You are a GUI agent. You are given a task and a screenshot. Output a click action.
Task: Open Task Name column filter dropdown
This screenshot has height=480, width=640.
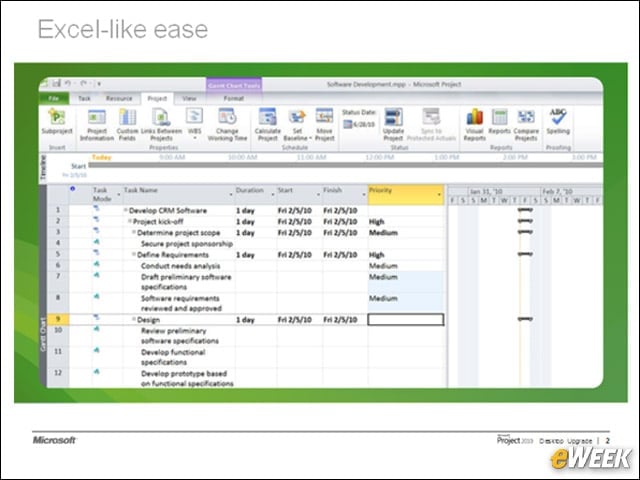pos(231,195)
